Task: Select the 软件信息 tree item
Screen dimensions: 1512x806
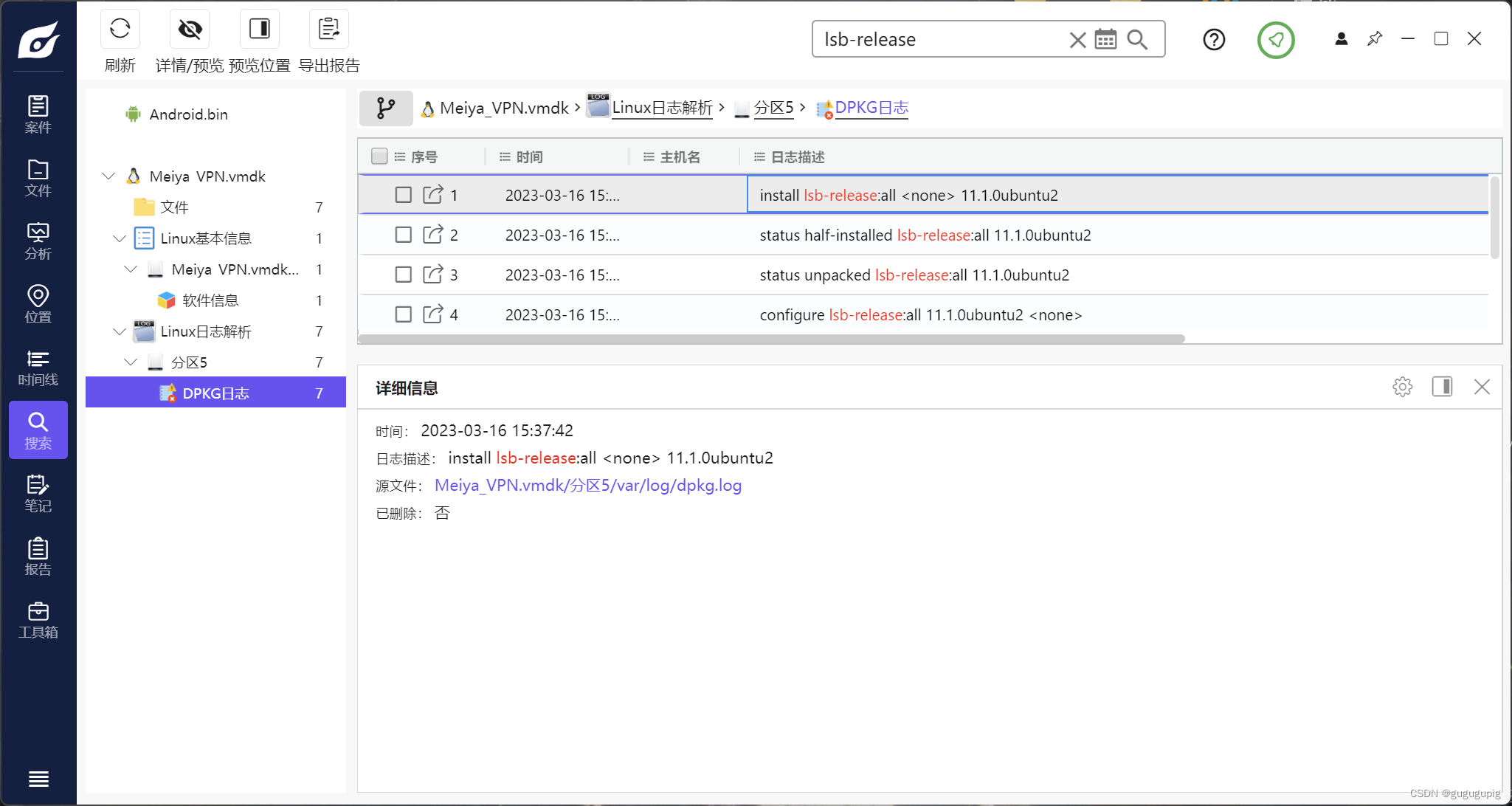Action: click(x=210, y=300)
